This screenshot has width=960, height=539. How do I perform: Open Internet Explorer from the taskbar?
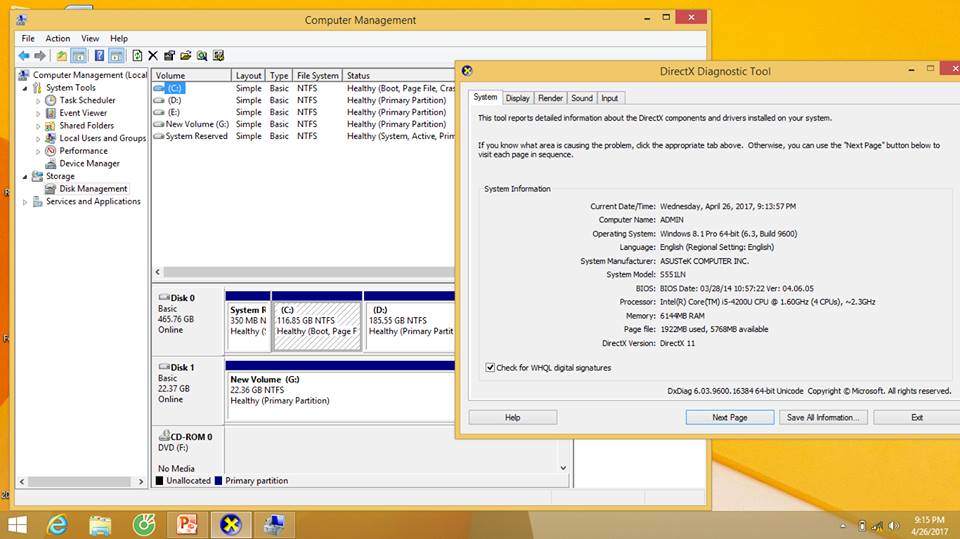(58, 525)
